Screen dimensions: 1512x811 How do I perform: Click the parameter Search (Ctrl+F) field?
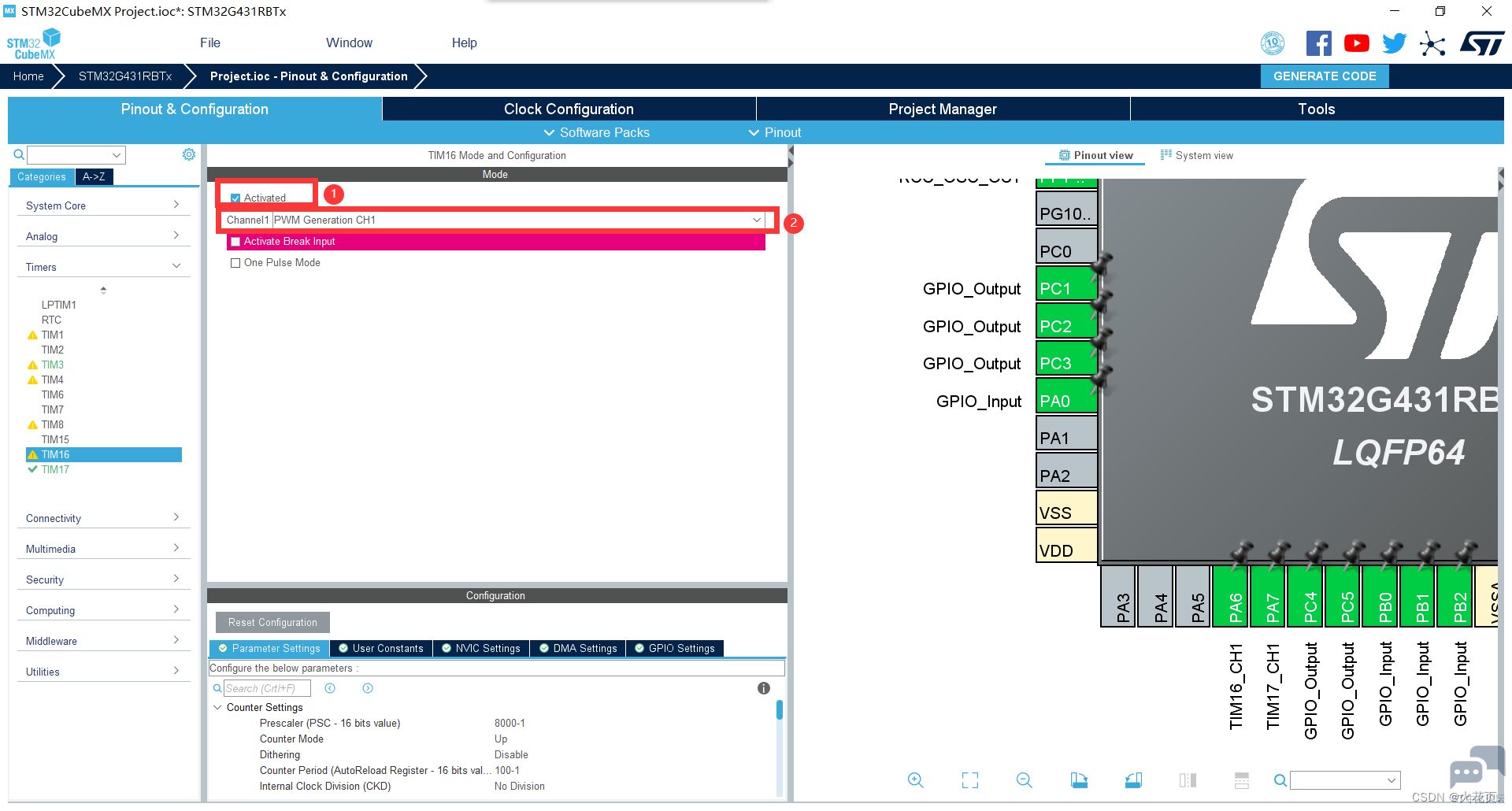click(267, 688)
